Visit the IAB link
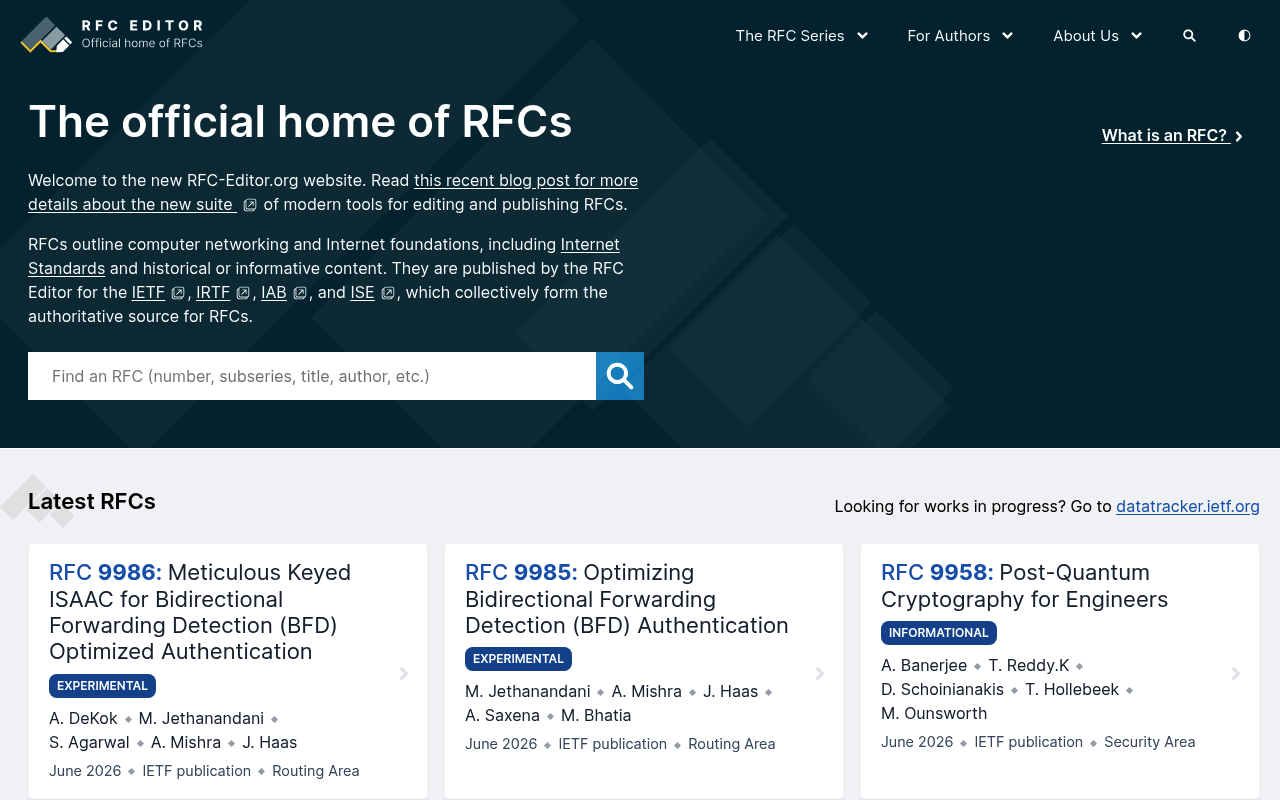The height and width of the screenshot is (800, 1280). pyautogui.click(x=274, y=292)
